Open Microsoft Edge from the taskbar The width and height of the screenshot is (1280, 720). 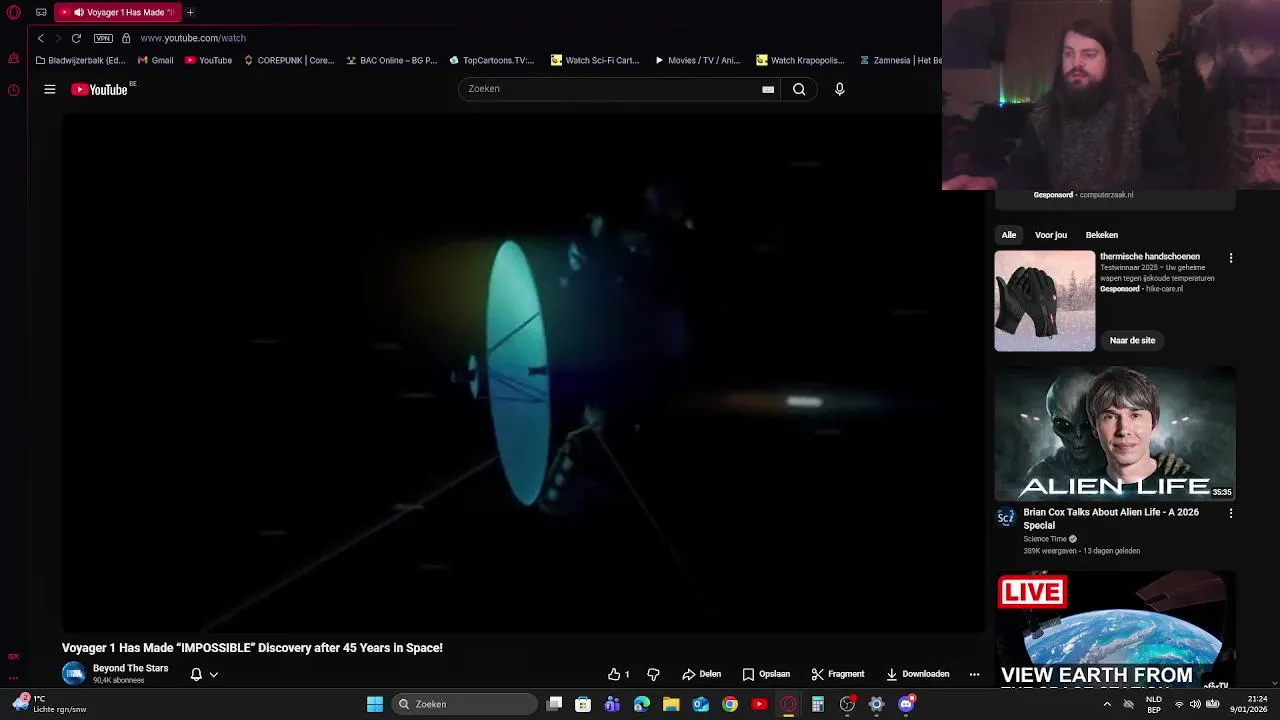(642, 704)
